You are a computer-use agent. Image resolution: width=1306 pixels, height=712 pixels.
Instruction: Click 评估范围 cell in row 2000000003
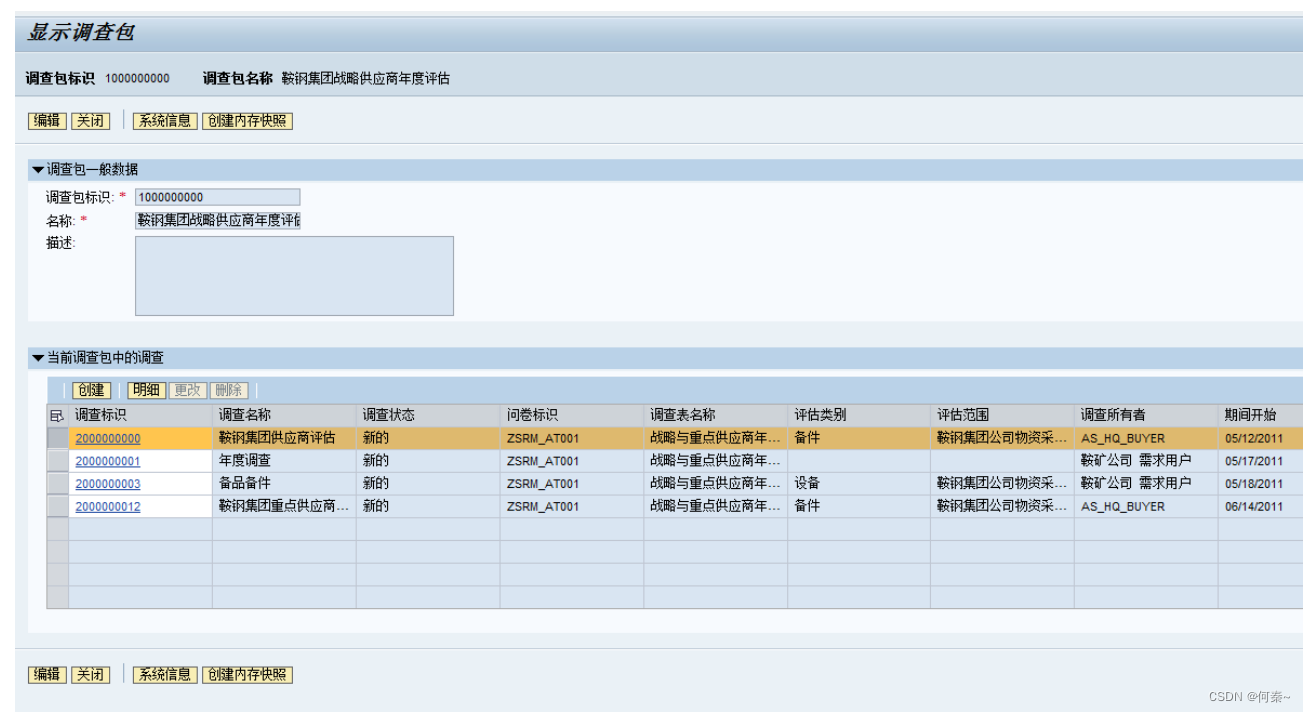[1003, 484]
